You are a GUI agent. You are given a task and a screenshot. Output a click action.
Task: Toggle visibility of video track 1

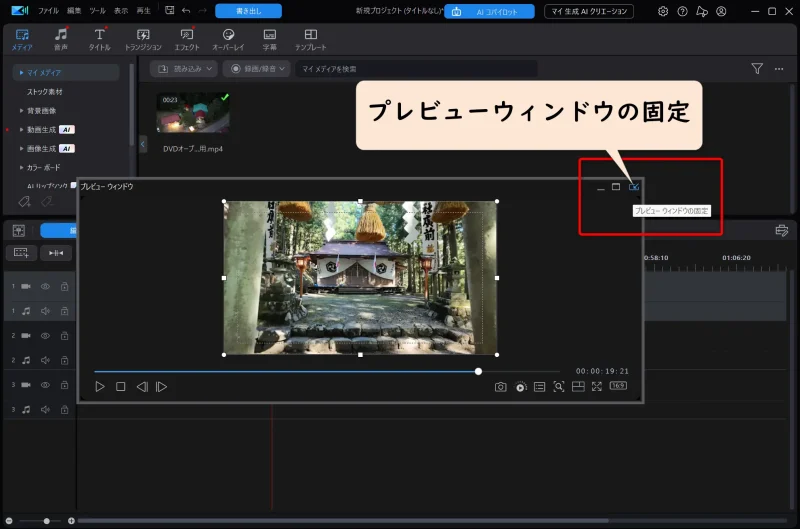point(45,287)
